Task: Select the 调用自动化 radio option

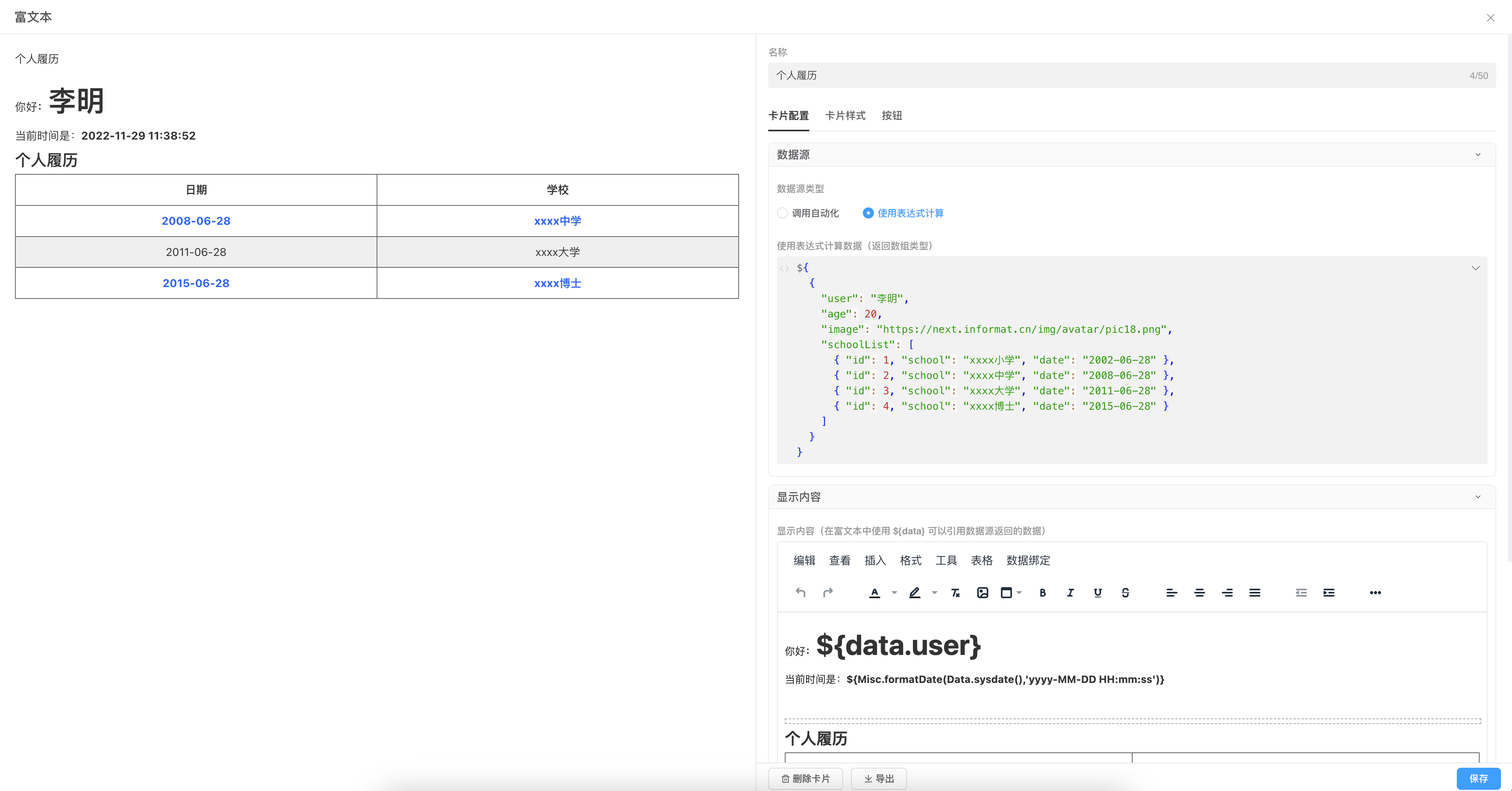Action: [782, 213]
